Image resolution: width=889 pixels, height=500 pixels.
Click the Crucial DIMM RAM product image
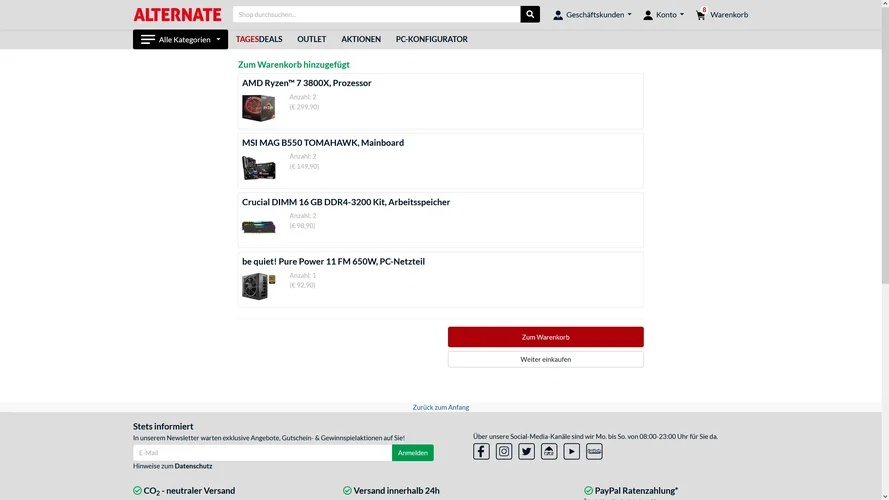click(259, 227)
